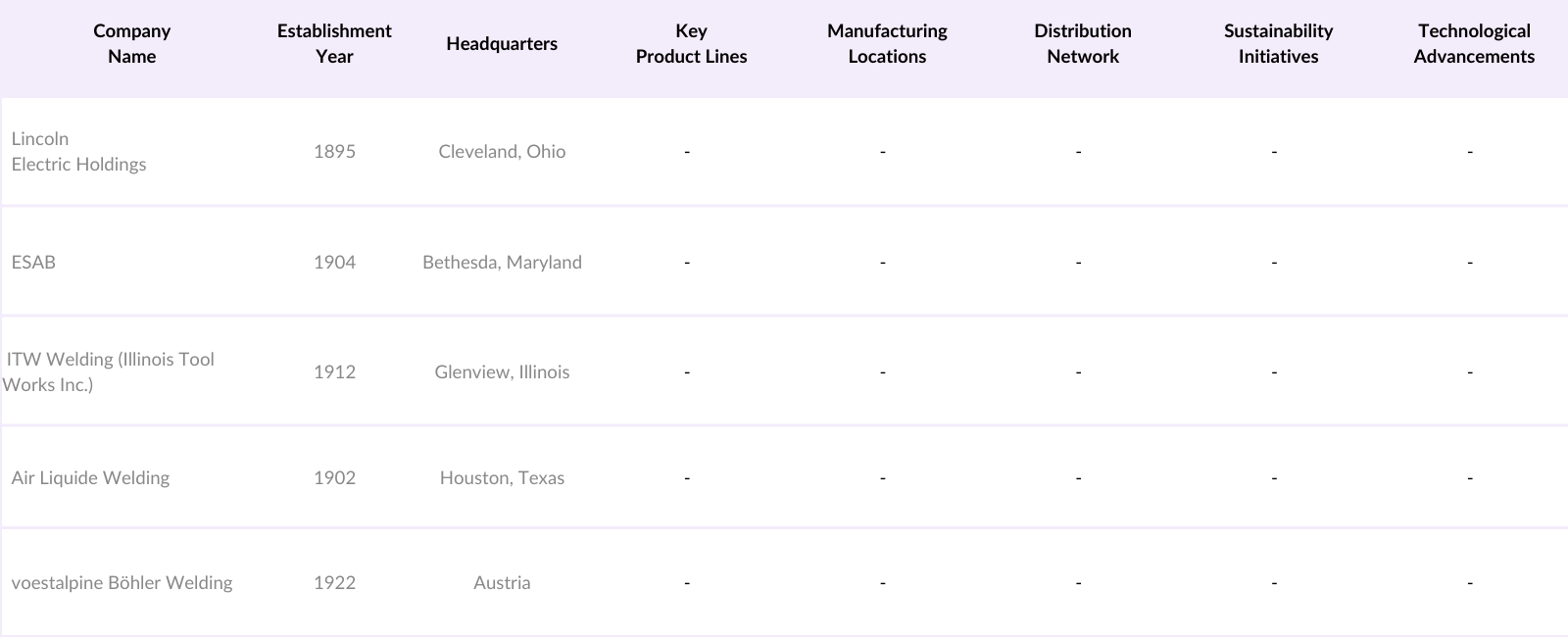Click the Distribution Network column header
The width and height of the screenshot is (1568, 640).
(x=1083, y=44)
